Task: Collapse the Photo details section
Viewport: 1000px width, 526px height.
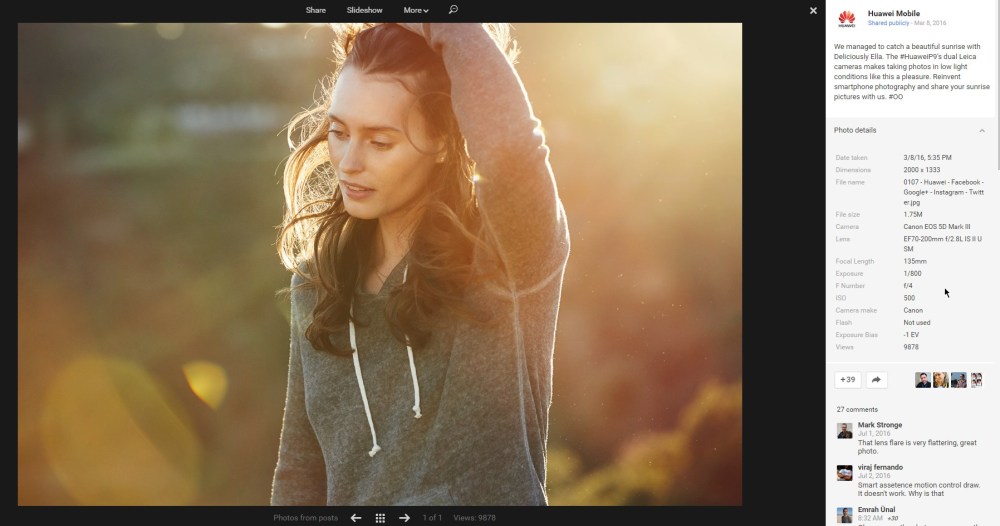Action: click(981, 131)
